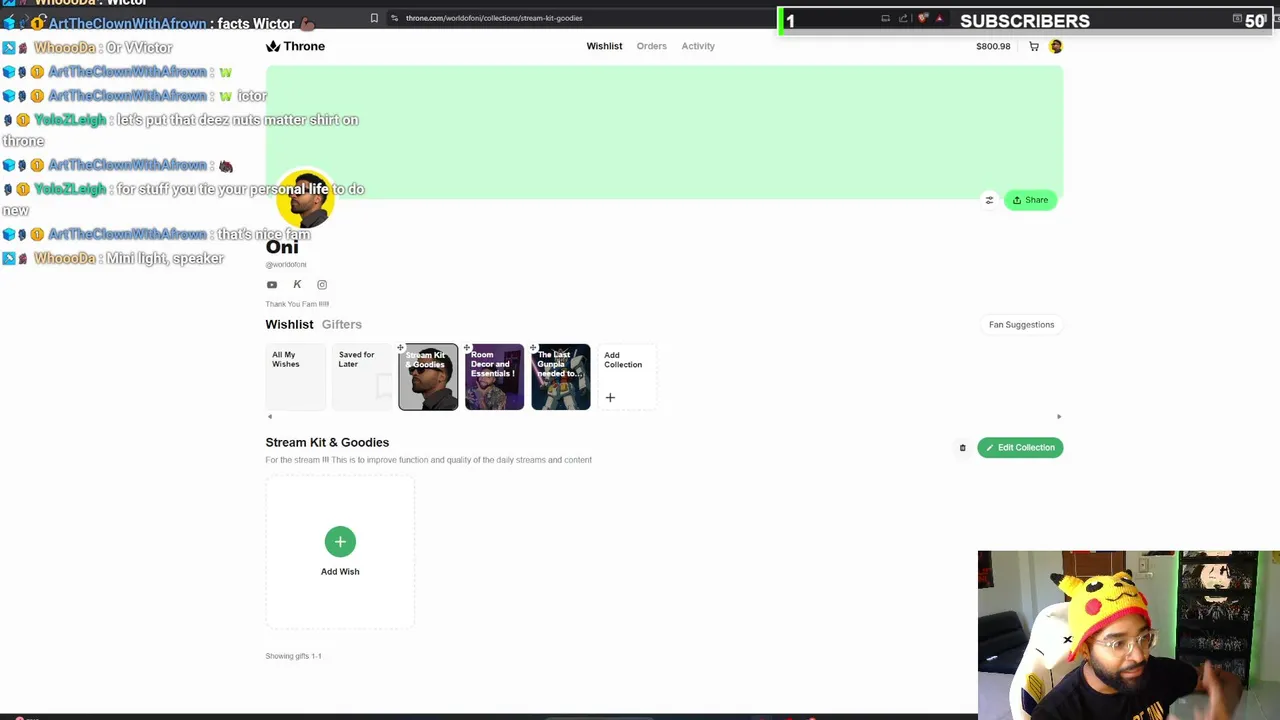The height and width of the screenshot is (720, 1280).
Task: Click the 'Thank You Fam' bio text
Action: [x=297, y=304]
